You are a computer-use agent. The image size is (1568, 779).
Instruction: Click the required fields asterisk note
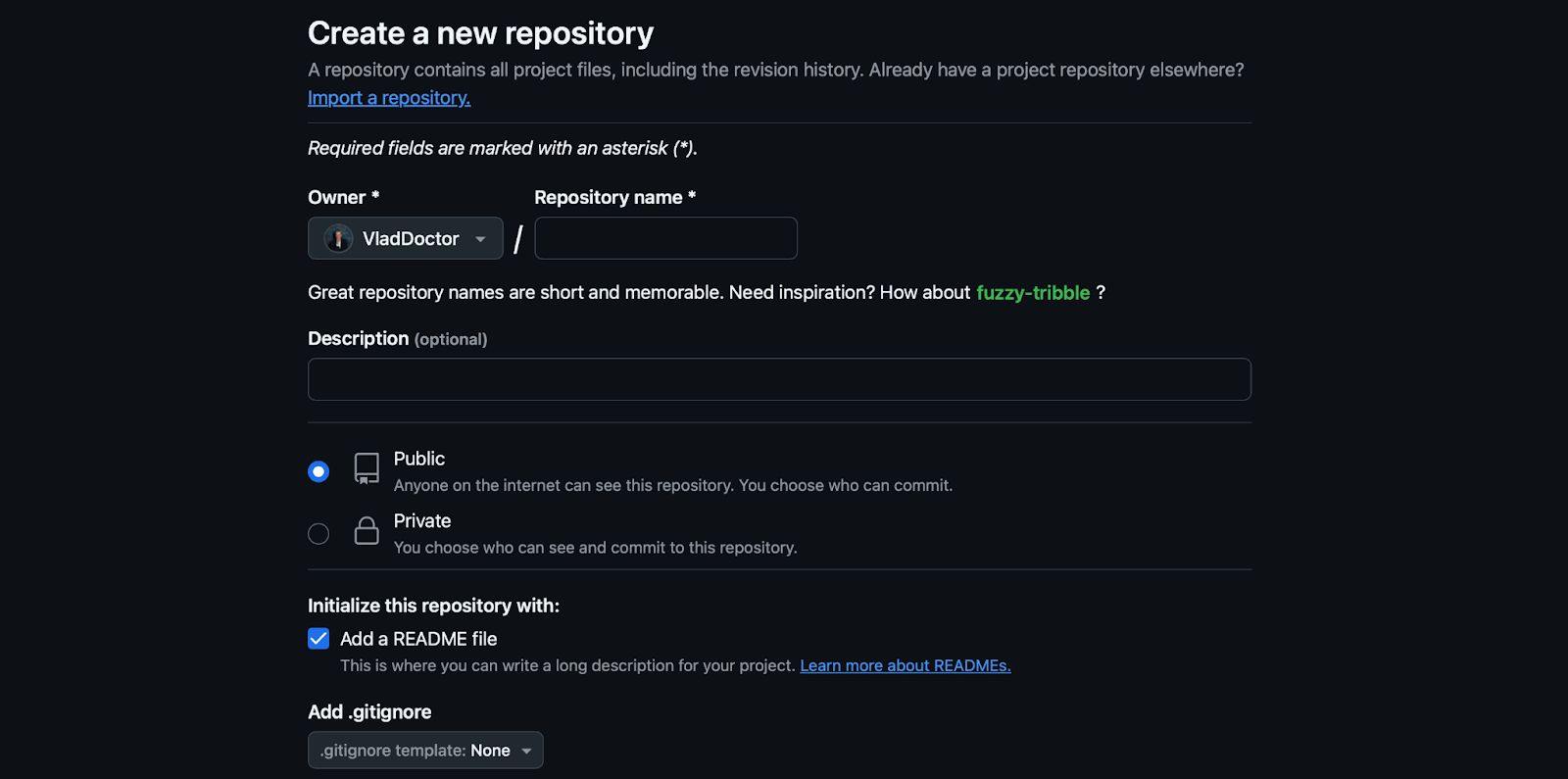(503, 148)
